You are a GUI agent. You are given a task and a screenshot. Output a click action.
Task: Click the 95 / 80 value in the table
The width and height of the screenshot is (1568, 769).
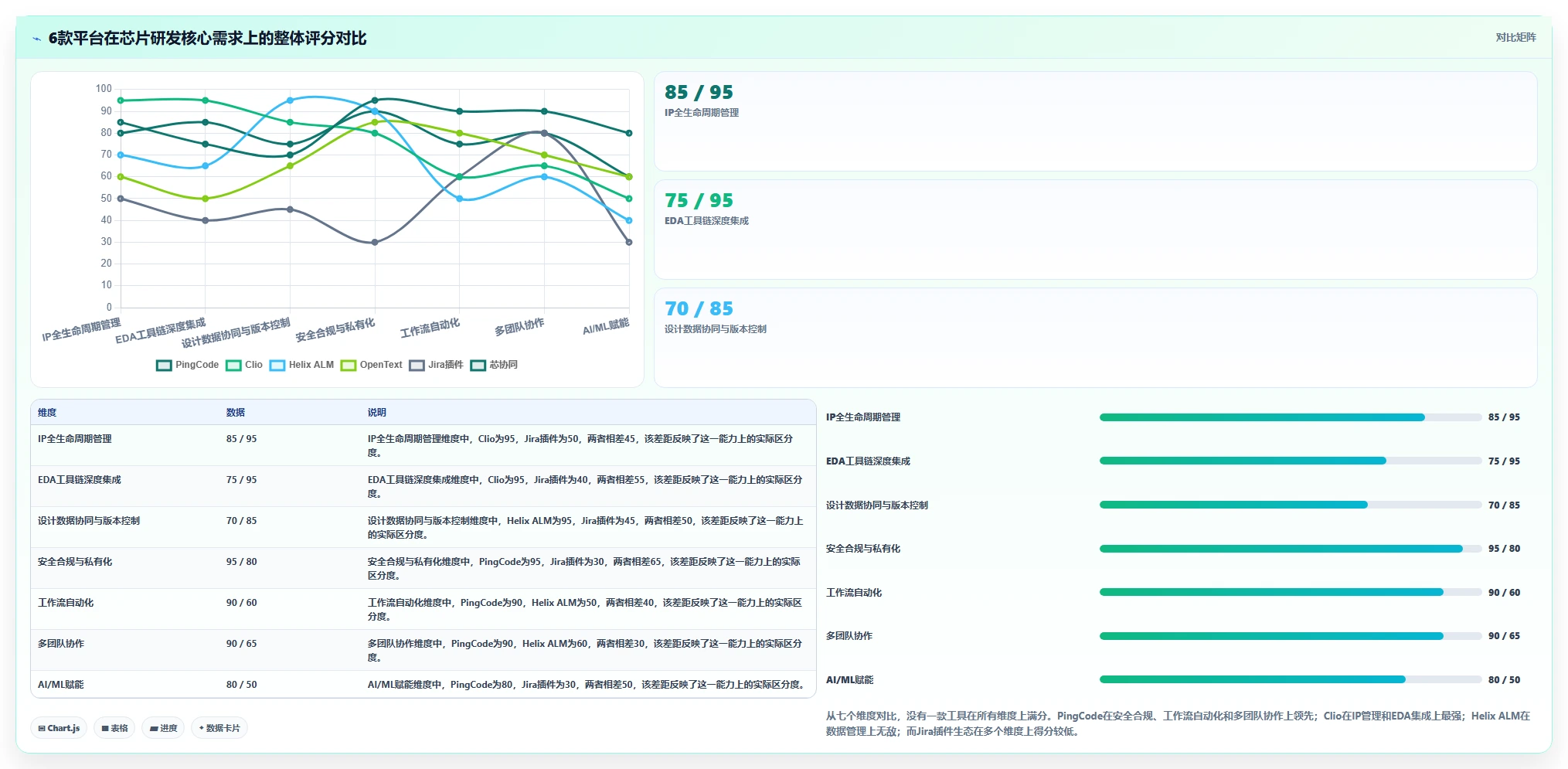coord(241,562)
